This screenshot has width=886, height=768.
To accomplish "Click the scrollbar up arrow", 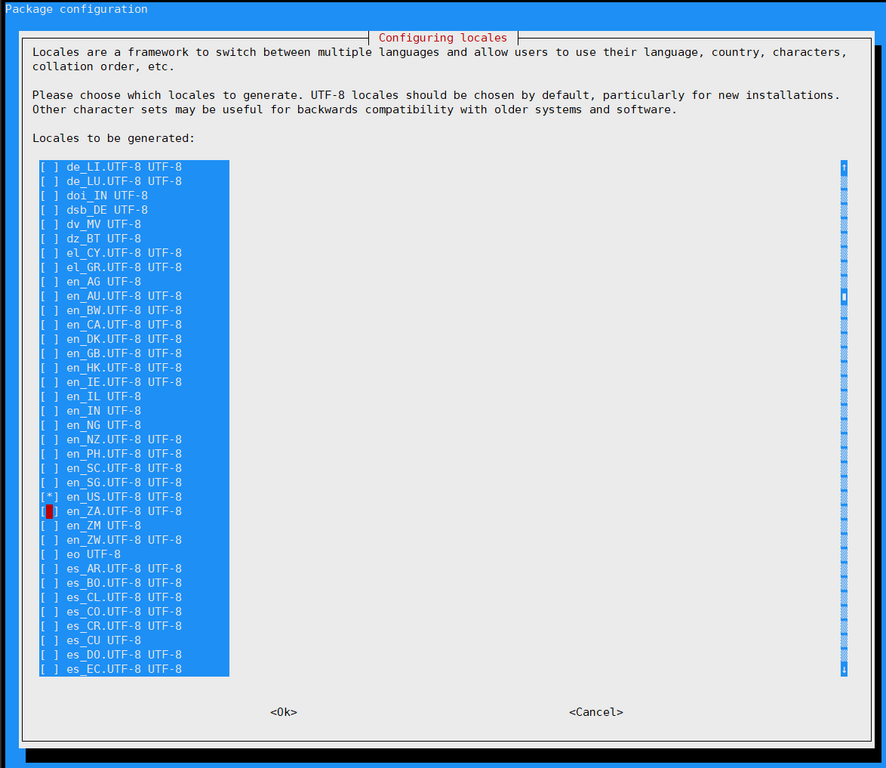I will pyautogui.click(x=844, y=167).
